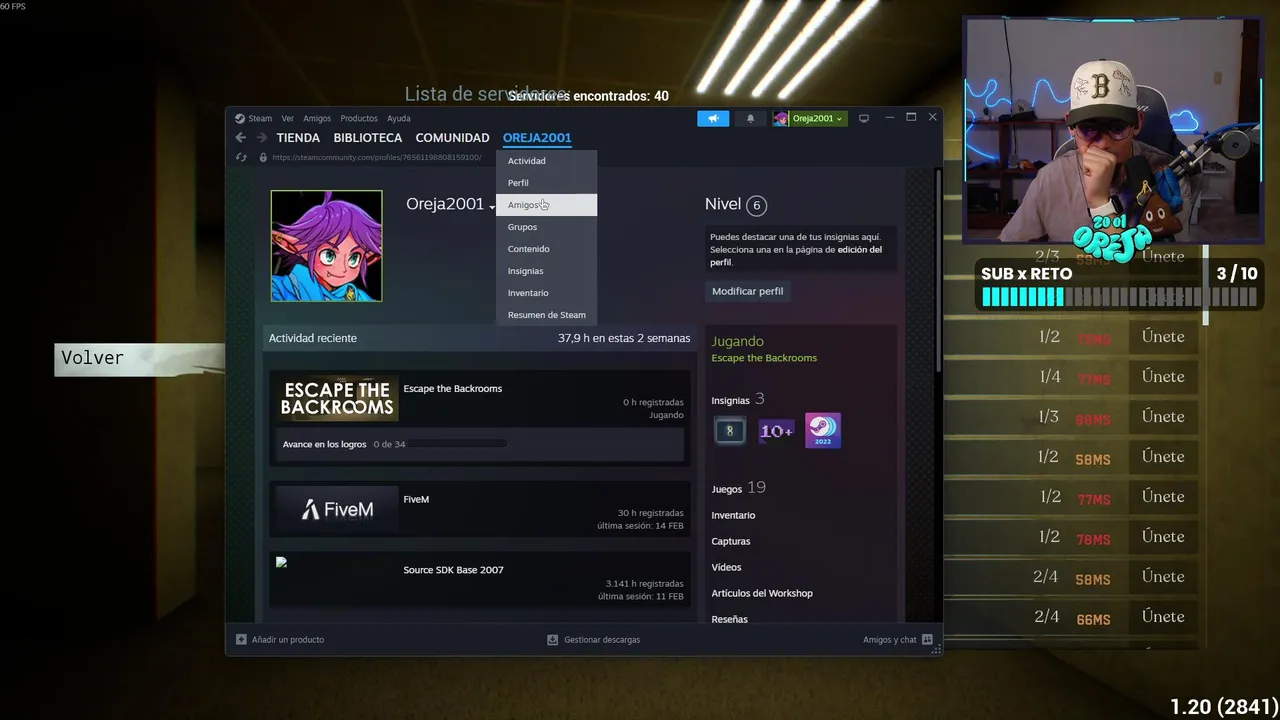The width and height of the screenshot is (1280, 720).
Task: Click the Gestionar descargas download icon
Action: [x=553, y=639]
